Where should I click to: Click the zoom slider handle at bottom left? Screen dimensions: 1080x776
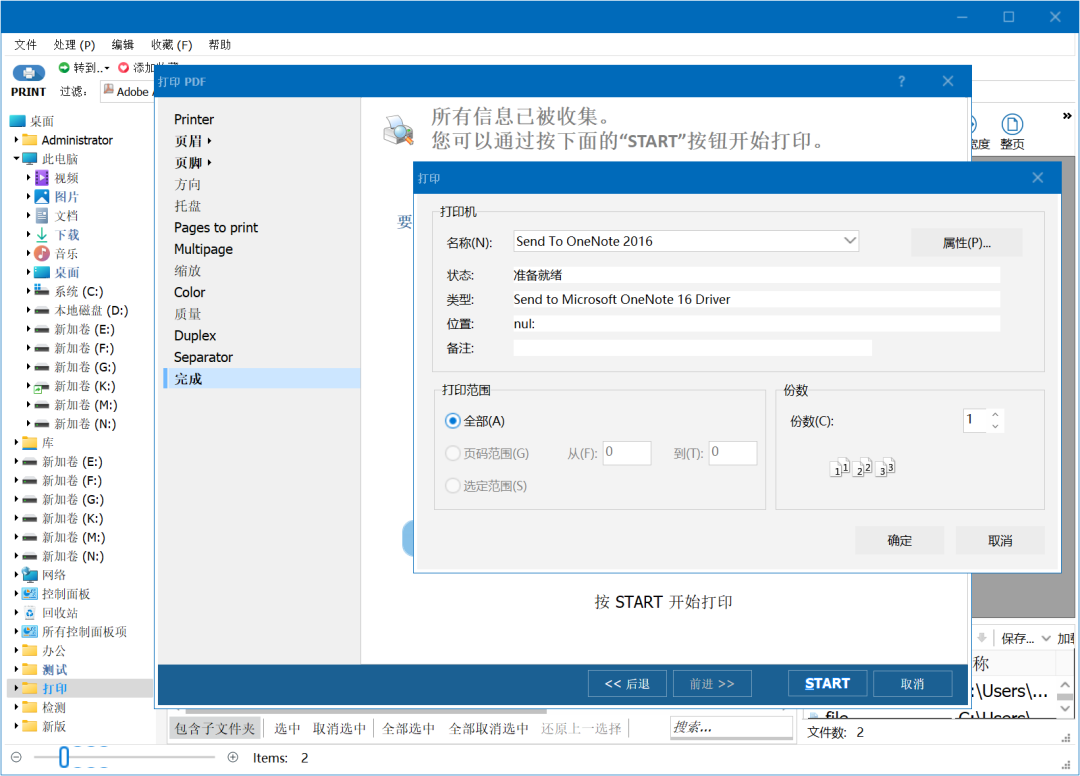point(64,757)
